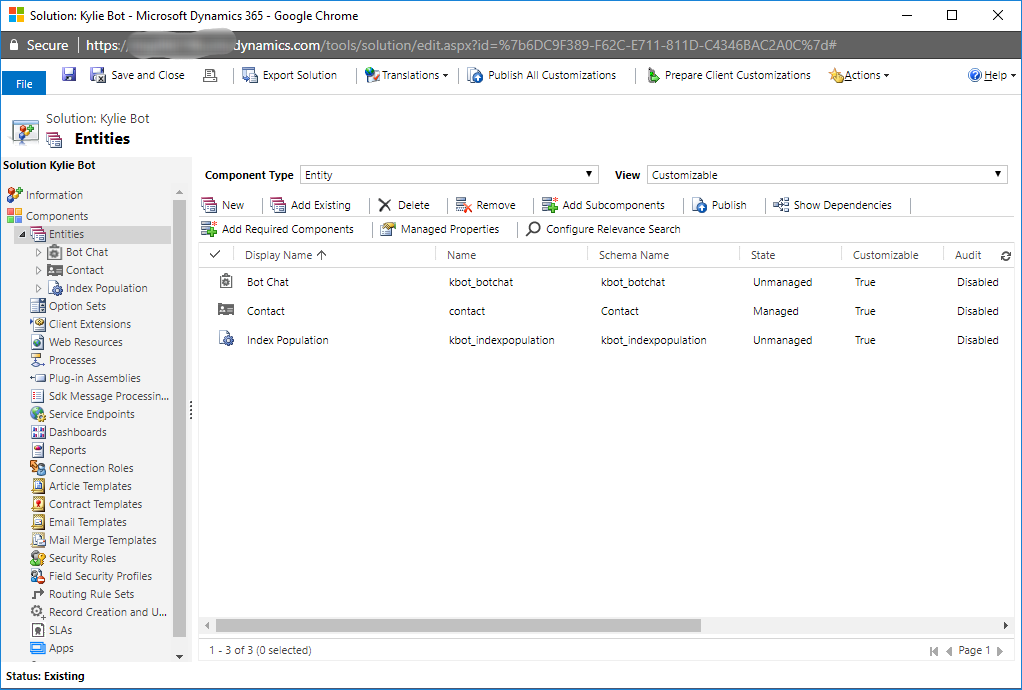Open Plug-in Assemblies in sidebar
This screenshot has height=690, width=1022.
85,378
